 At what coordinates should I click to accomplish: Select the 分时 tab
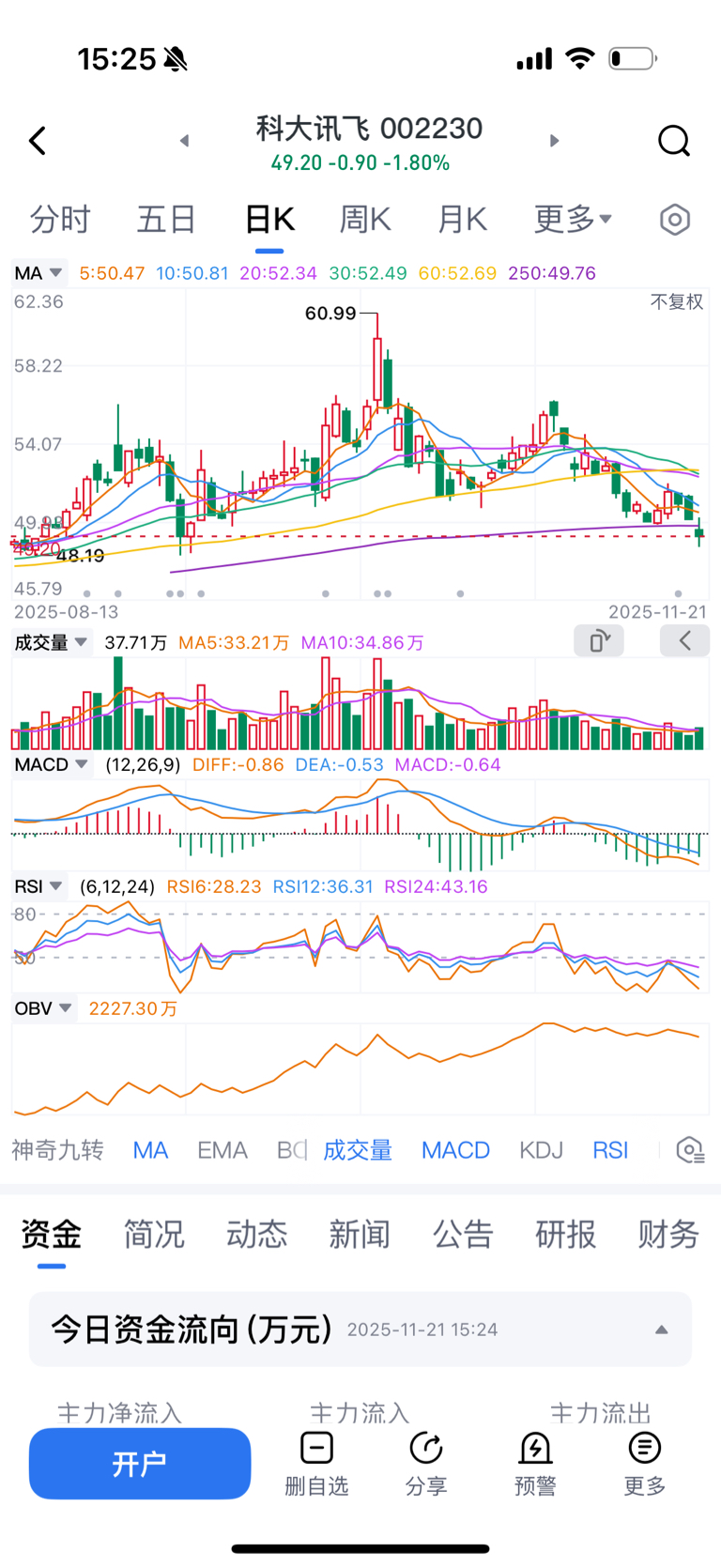60,220
